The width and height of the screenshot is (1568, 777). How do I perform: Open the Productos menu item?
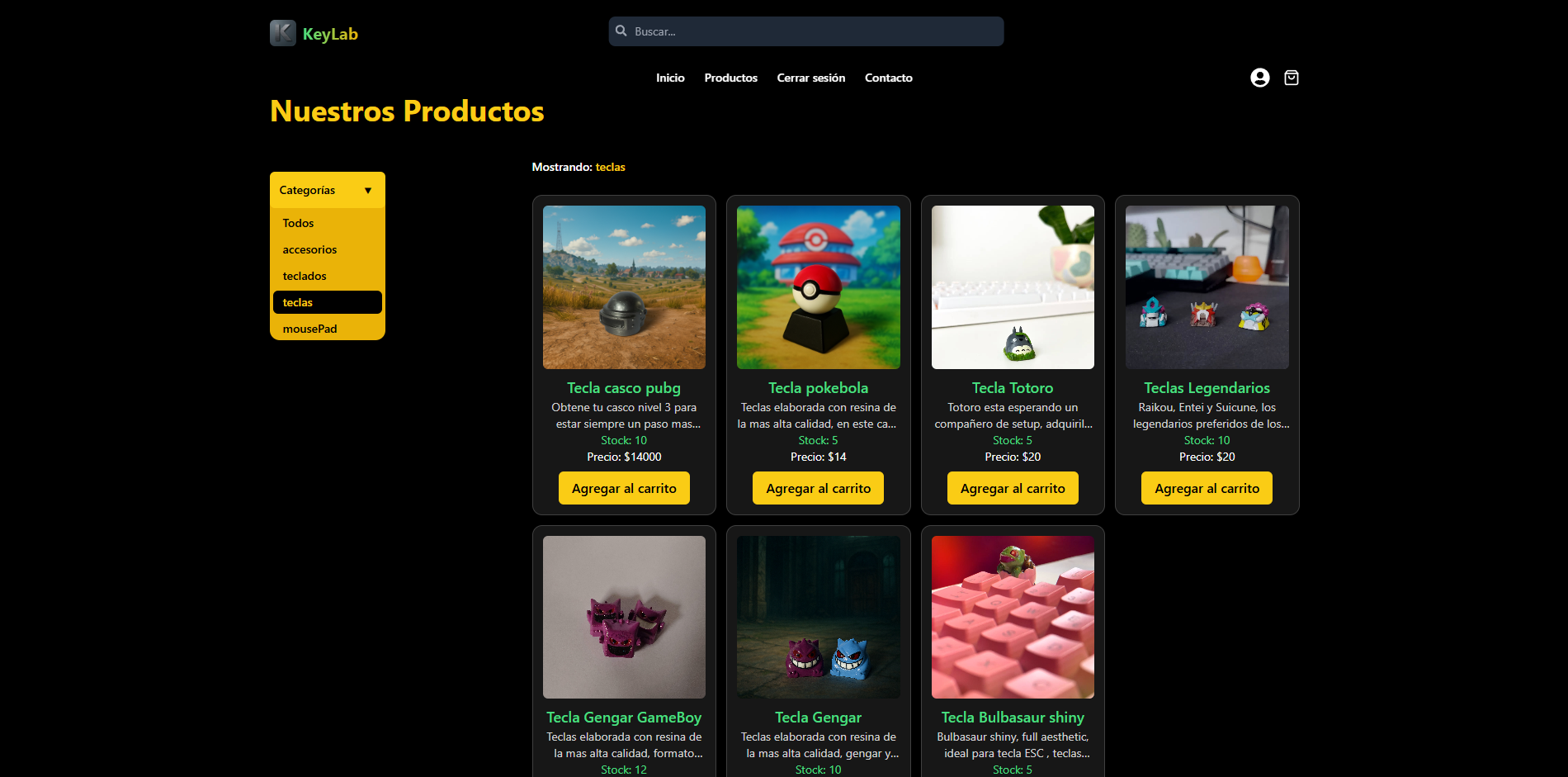730,78
